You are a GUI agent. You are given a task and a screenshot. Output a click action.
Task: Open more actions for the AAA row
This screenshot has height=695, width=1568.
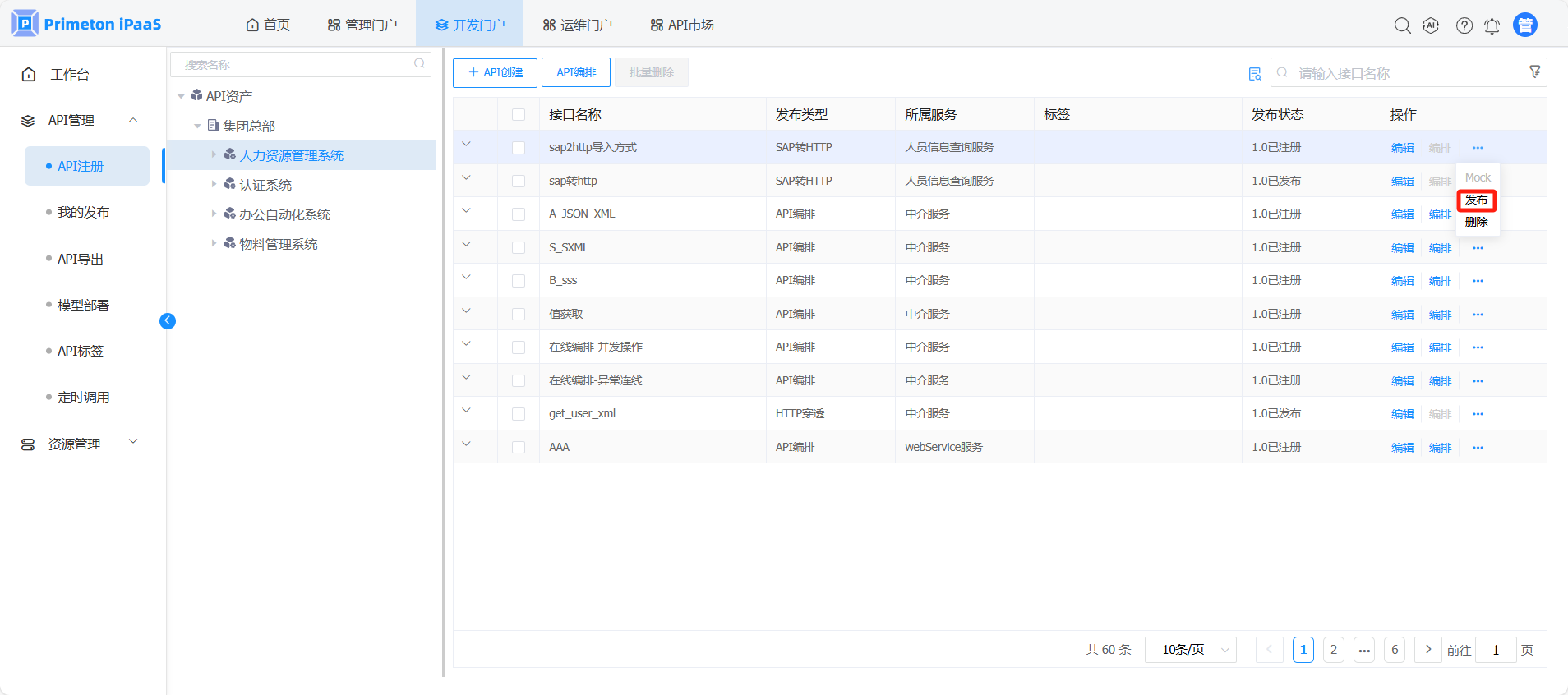pos(1478,448)
